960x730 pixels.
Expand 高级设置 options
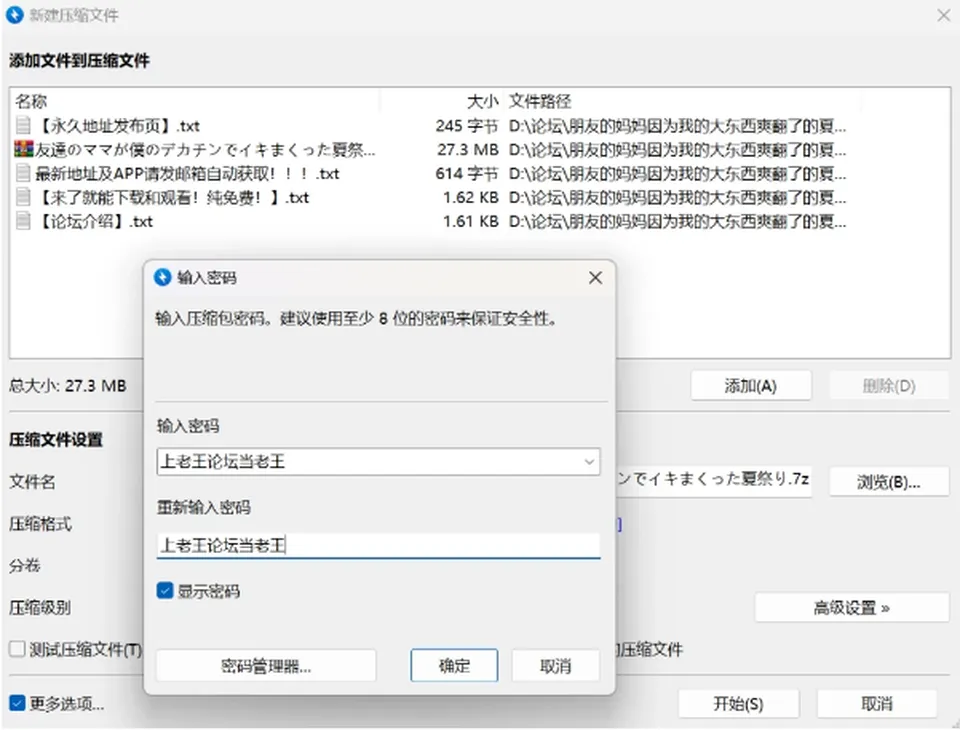tap(852, 608)
